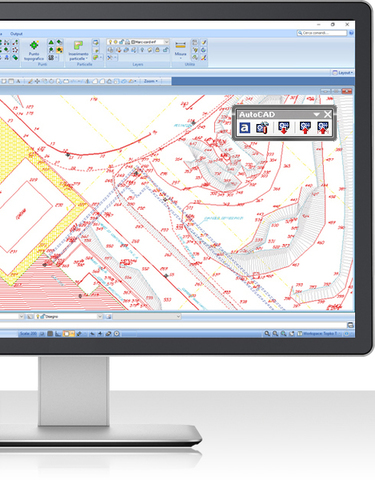Click the green triangle icon in Punti group
Image resolution: width=375 pixels, height=480 pixels.
point(51,42)
